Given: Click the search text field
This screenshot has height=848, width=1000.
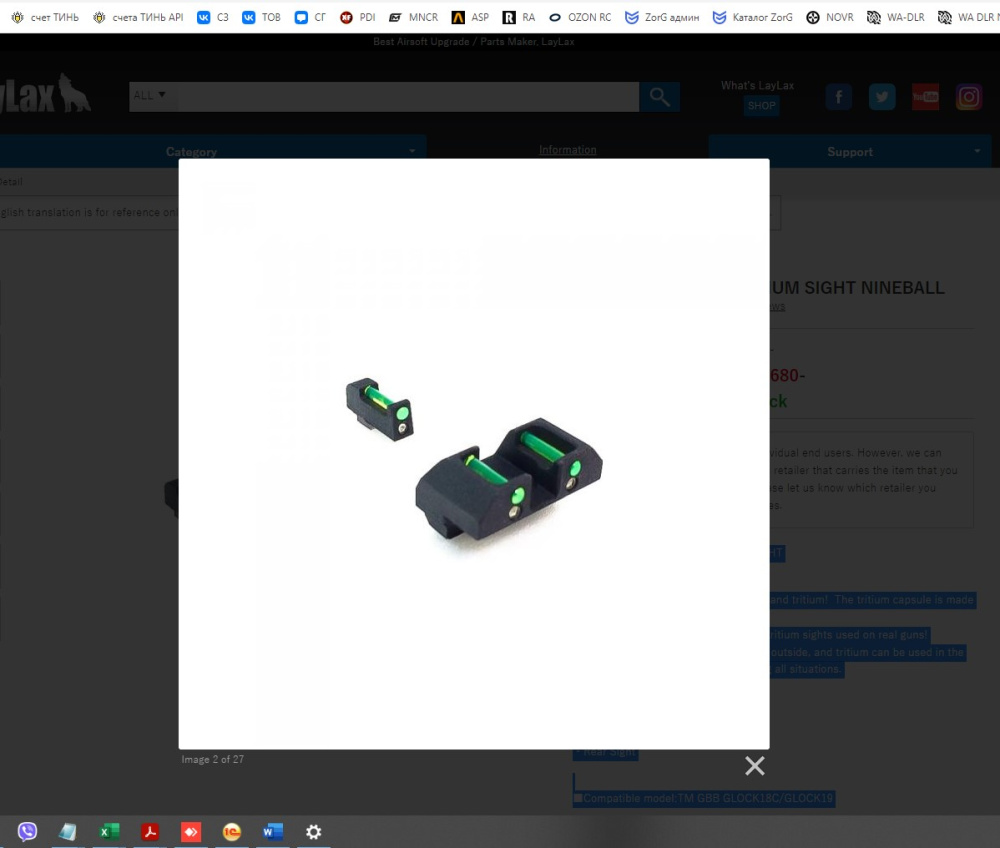Looking at the screenshot, I should 406,97.
